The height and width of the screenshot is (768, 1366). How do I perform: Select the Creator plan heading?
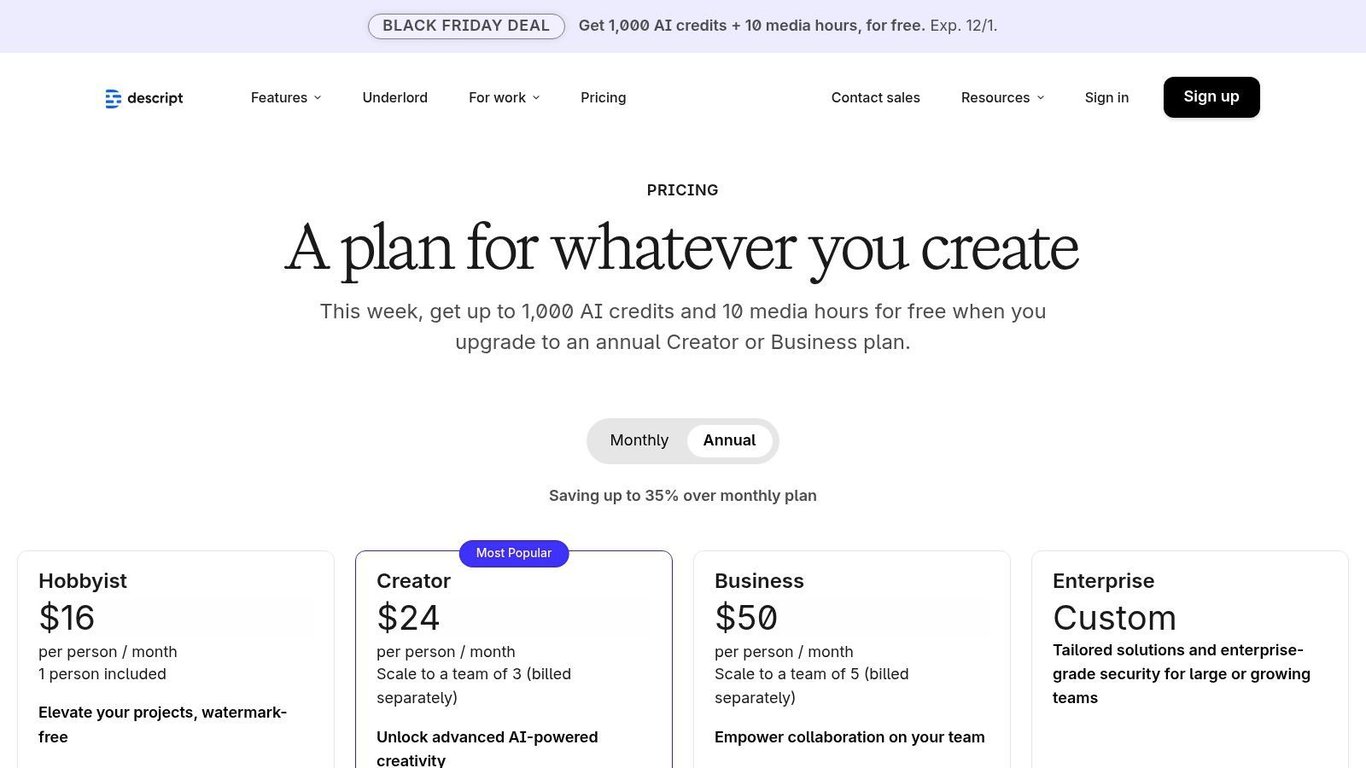413,581
